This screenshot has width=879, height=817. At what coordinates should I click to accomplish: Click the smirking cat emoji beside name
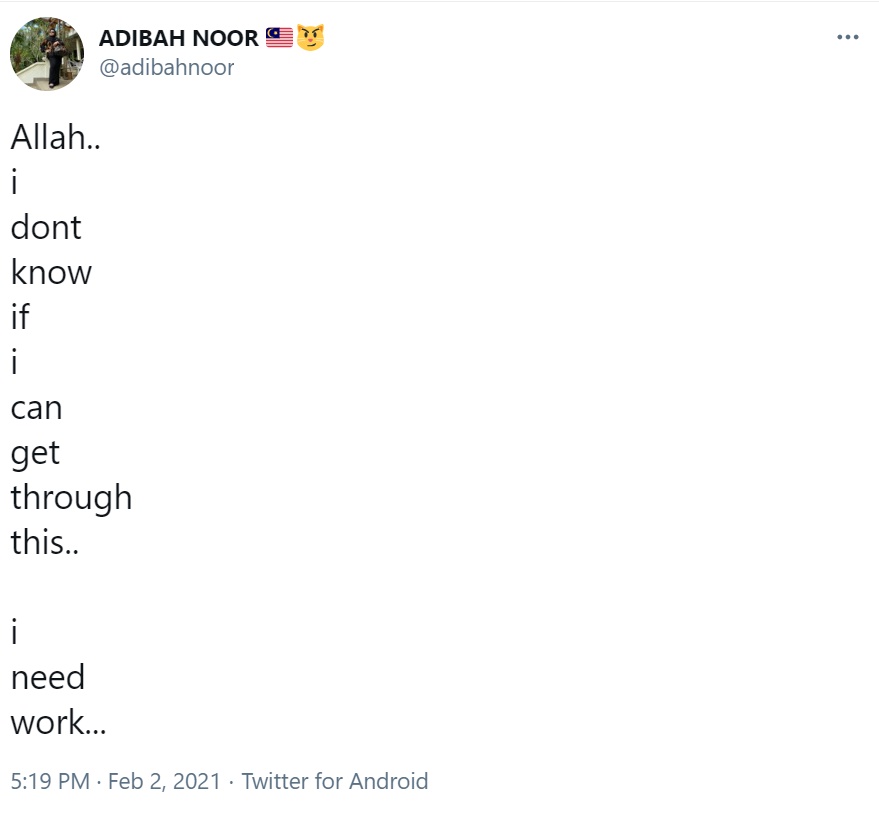tap(310, 38)
